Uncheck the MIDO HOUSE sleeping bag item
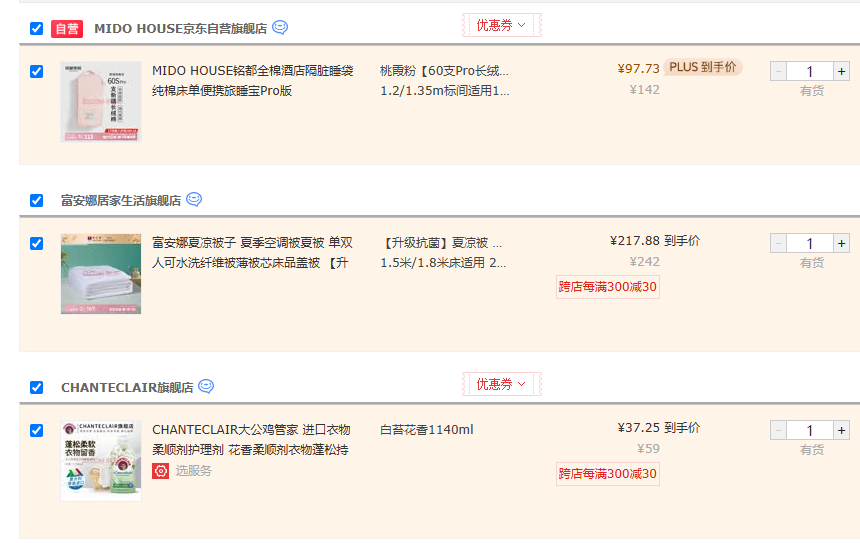860x543 pixels. click(37, 71)
